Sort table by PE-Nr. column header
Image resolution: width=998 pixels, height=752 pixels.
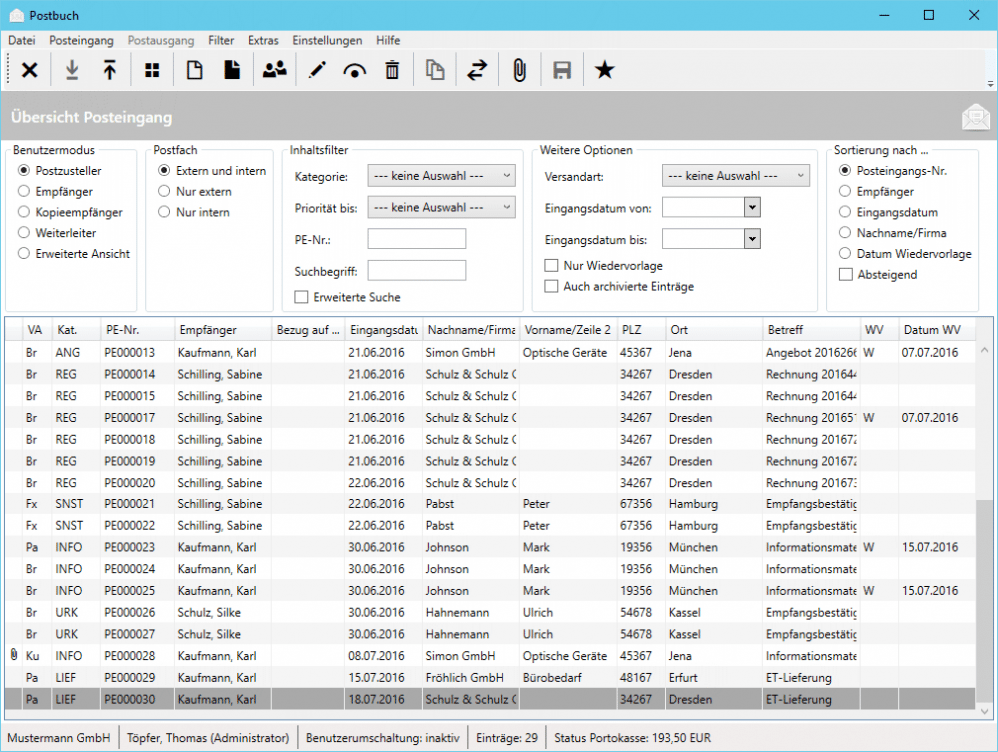pyautogui.click(x=137, y=330)
